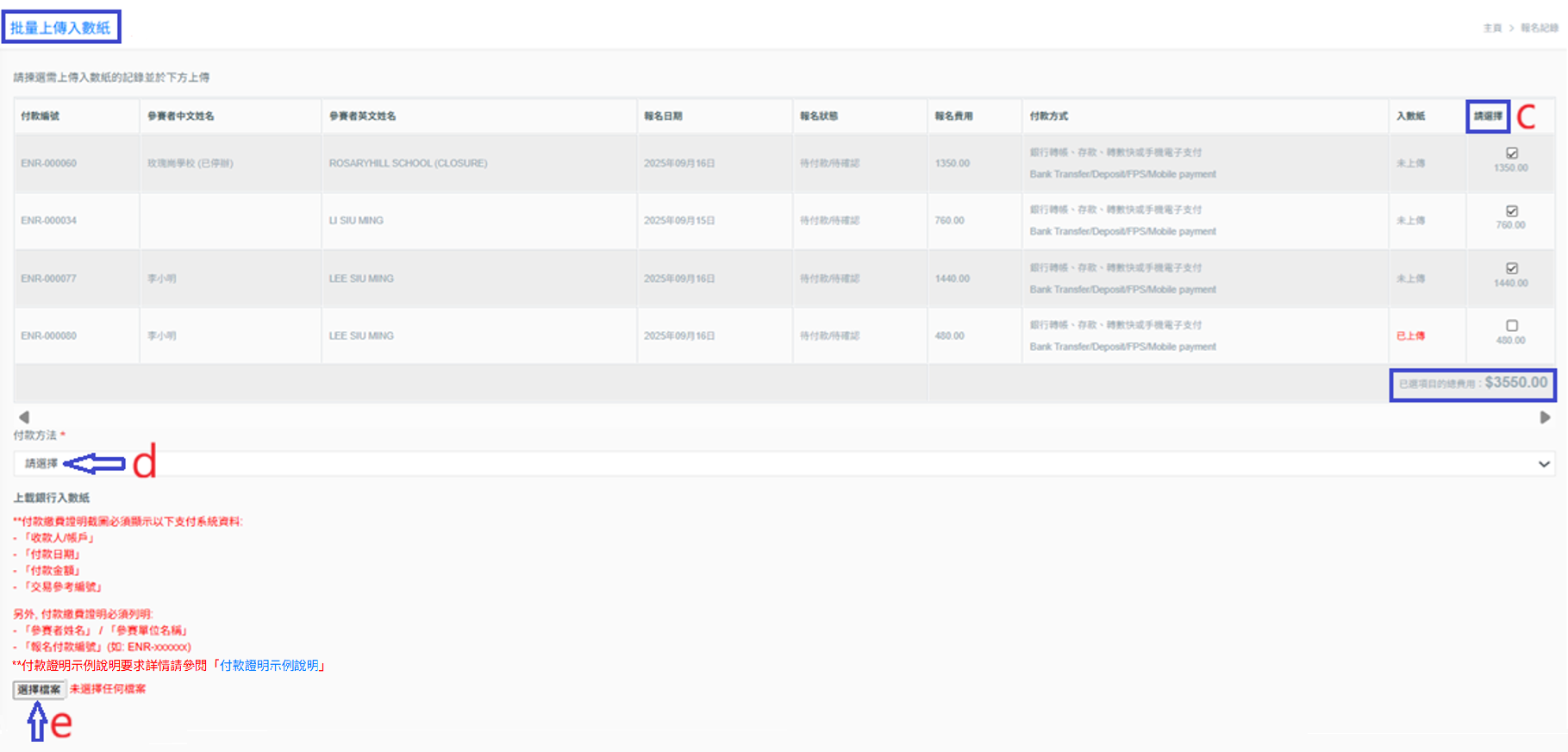This screenshot has height=752, width=1568.
Task: Click the date 2025年09月15日
Action: coord(679,221)
